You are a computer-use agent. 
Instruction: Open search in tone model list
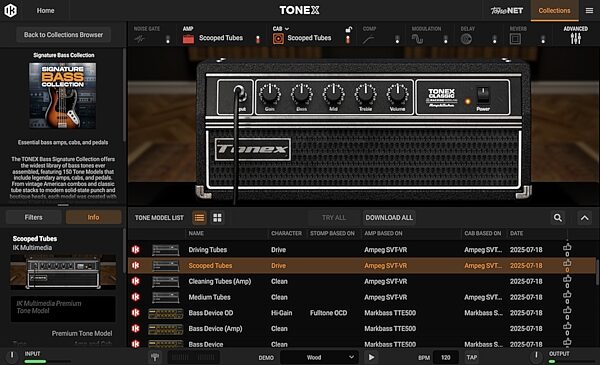coord(558,218)
